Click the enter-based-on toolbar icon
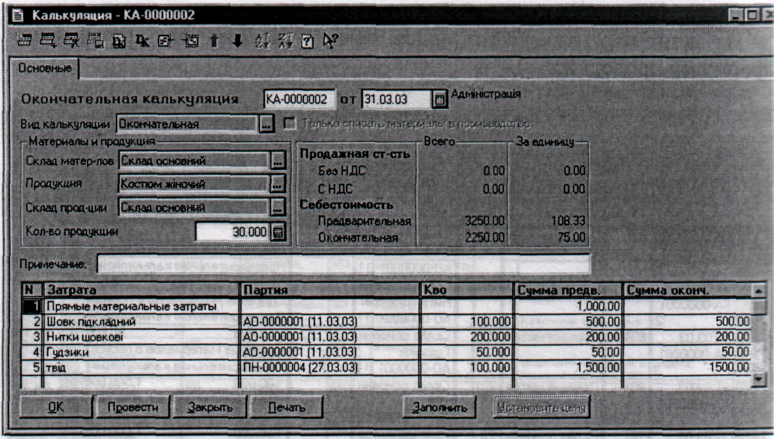 pyautogui.click(x=191, y=41)
